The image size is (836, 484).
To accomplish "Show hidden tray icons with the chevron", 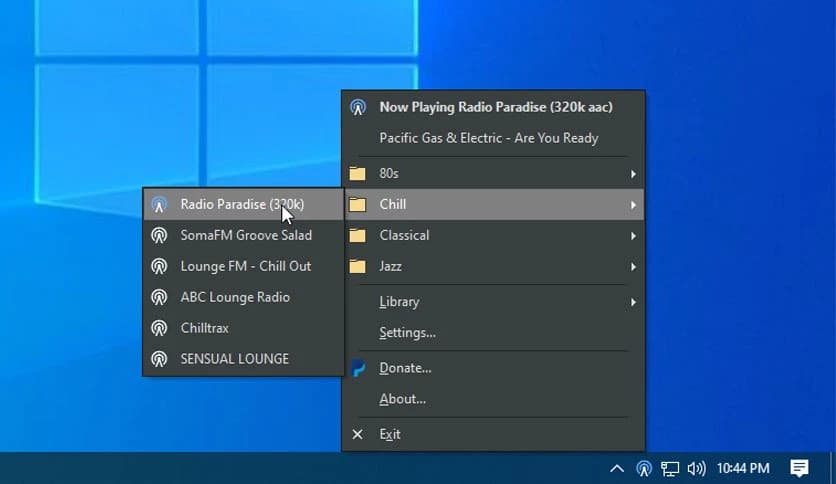I will coord(617,468).
